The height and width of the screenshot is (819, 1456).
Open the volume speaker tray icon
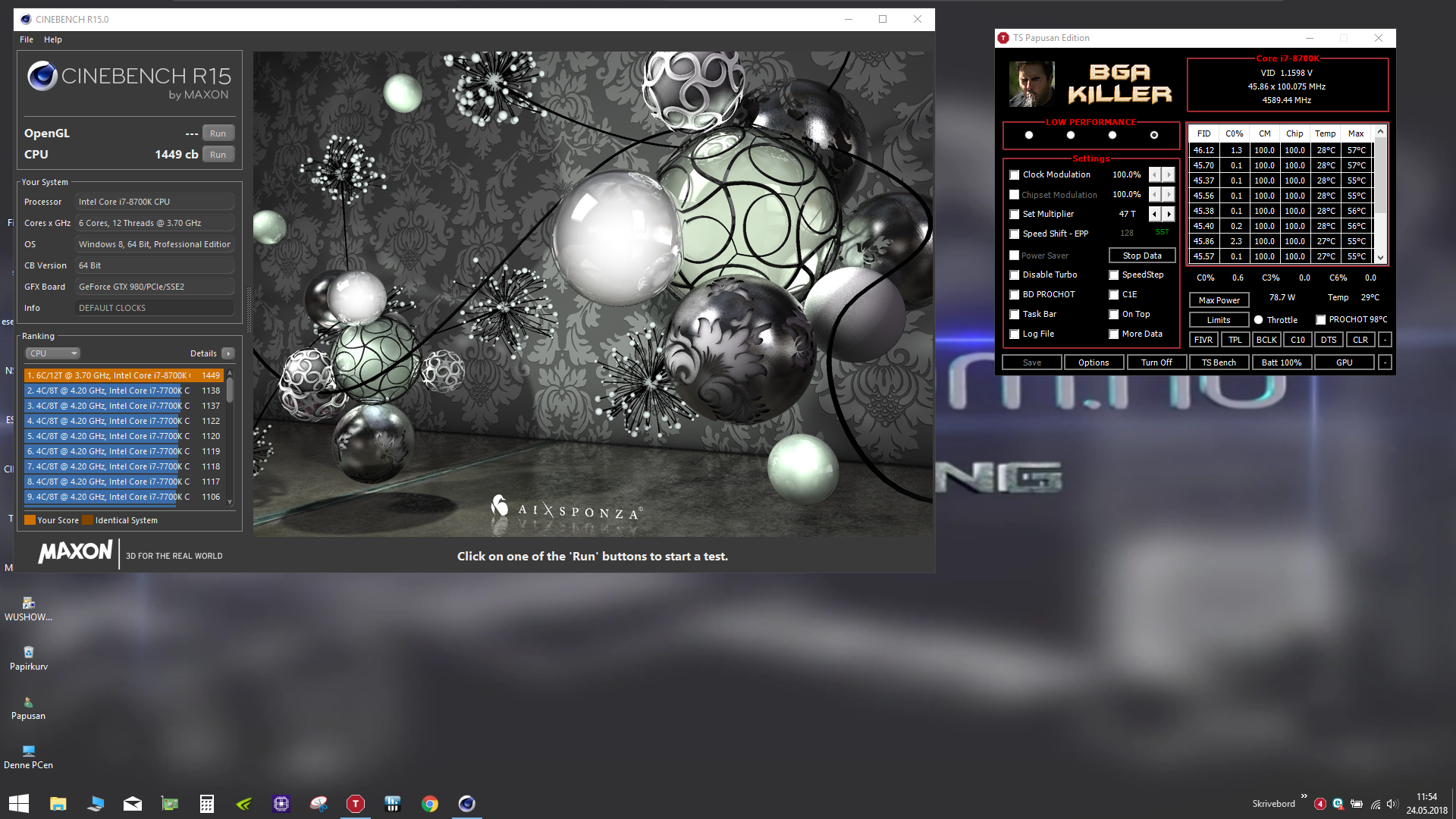tap(1392, 804)
